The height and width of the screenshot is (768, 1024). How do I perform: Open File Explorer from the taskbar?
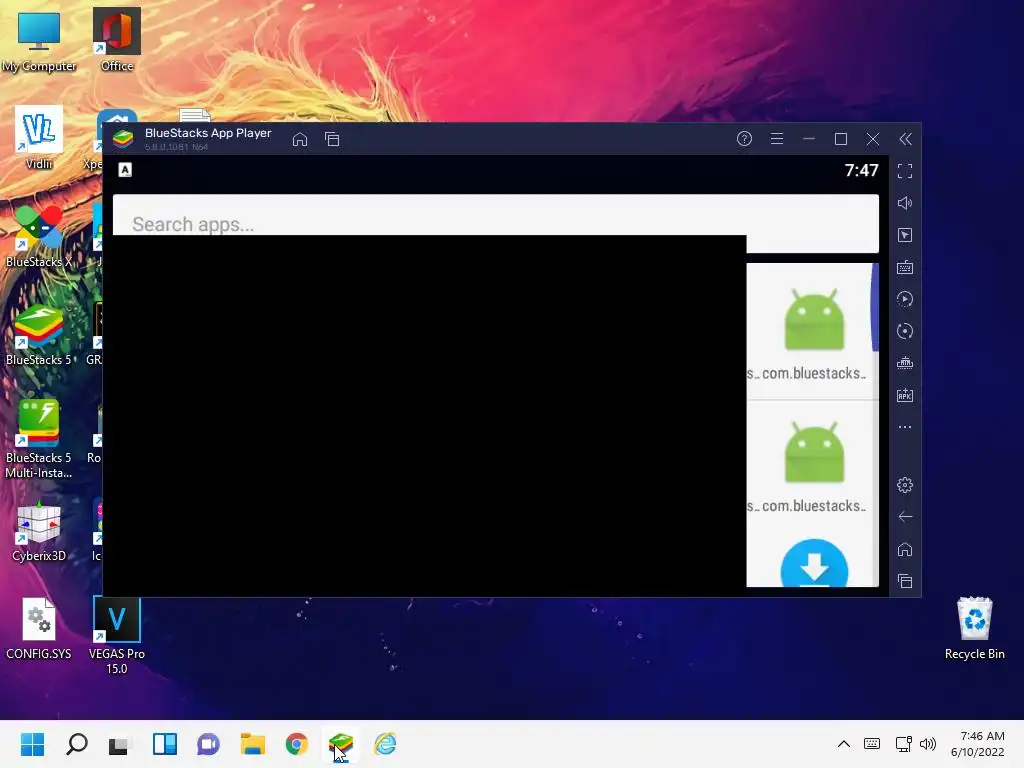(253, 744)
